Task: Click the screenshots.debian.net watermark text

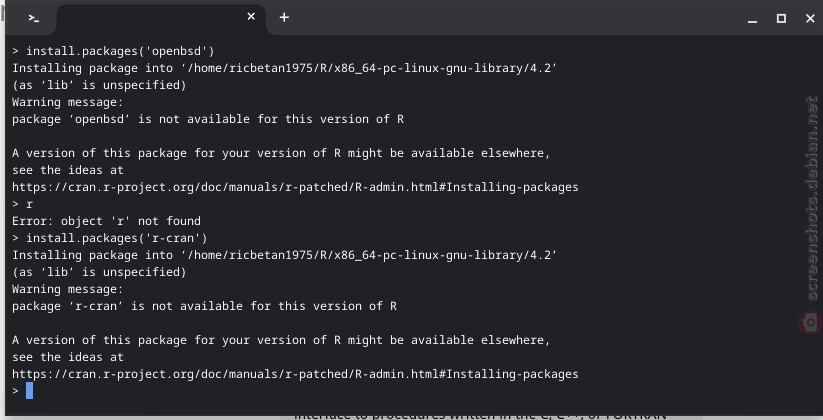Action: tap(811, 198)
